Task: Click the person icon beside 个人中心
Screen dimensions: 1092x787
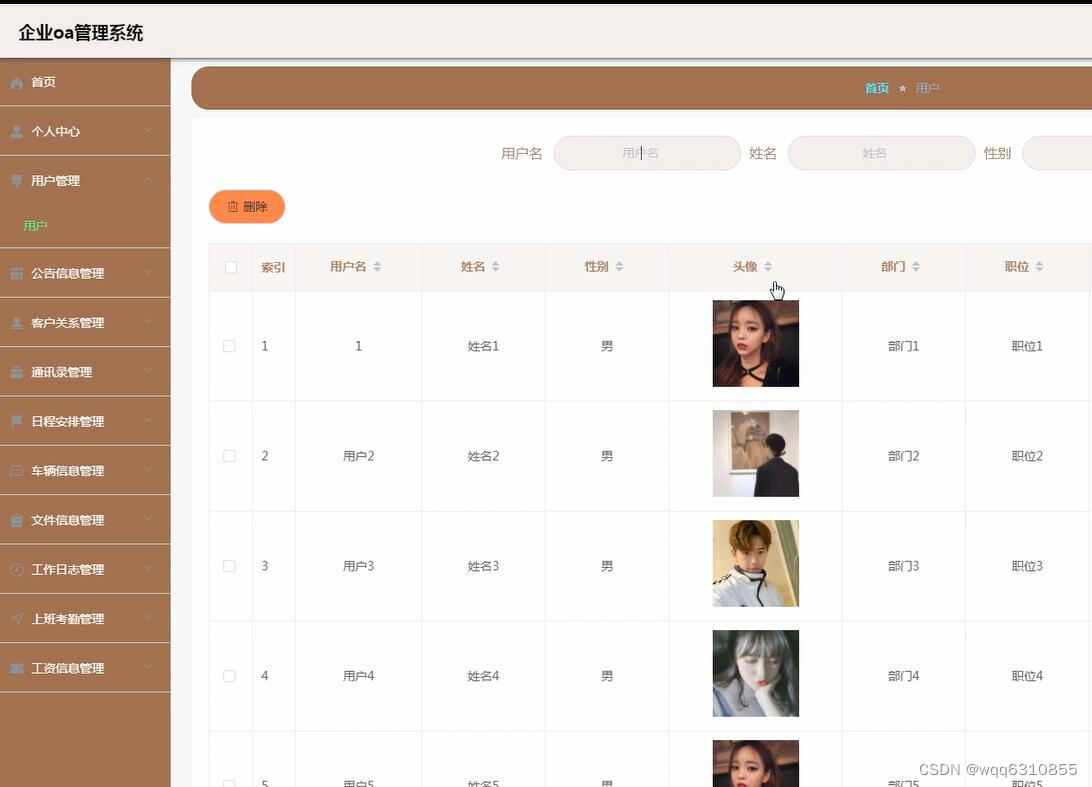Action: (x=17, y=132)
